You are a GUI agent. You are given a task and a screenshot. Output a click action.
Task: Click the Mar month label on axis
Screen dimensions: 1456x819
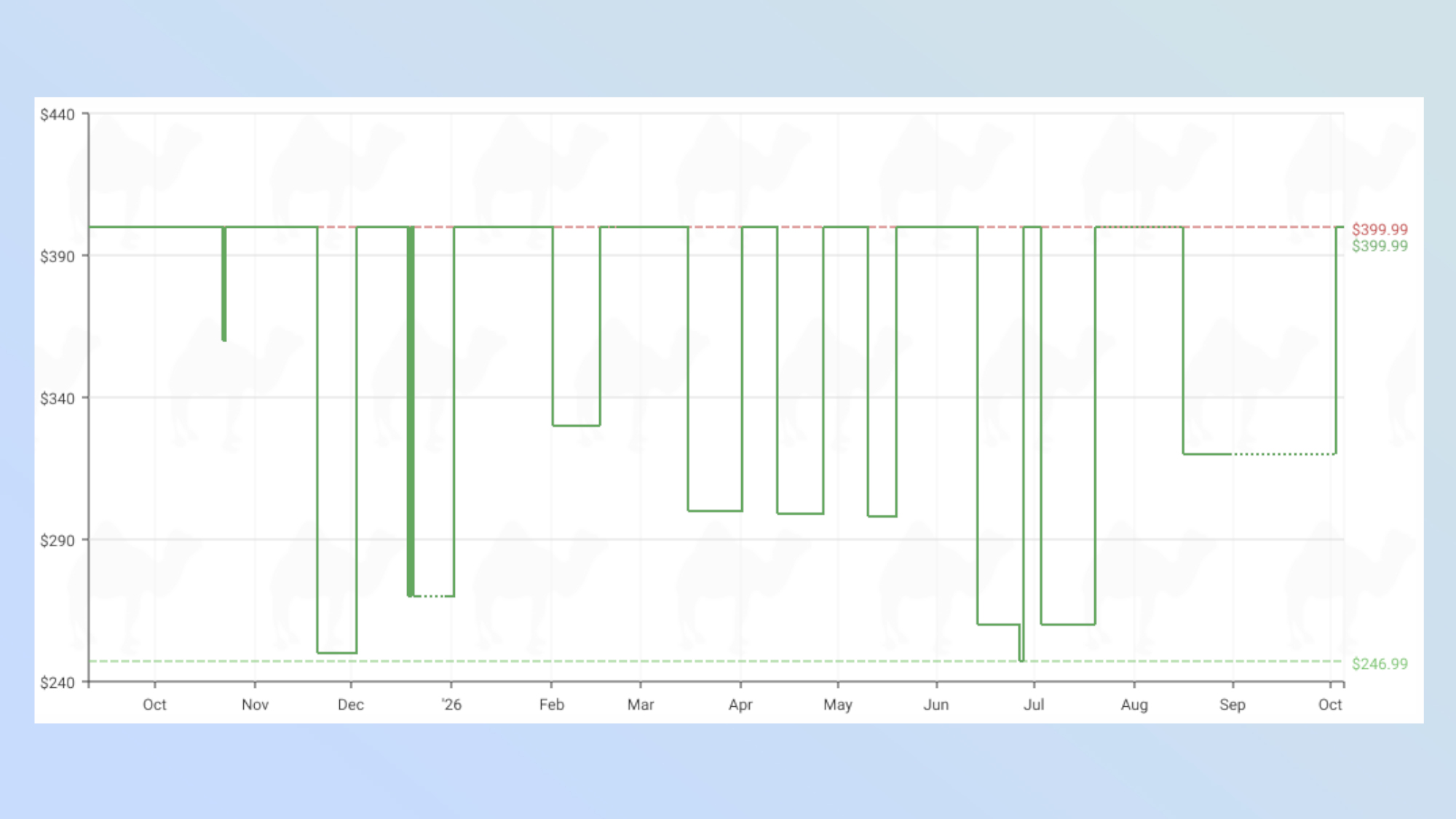[641, 705]
